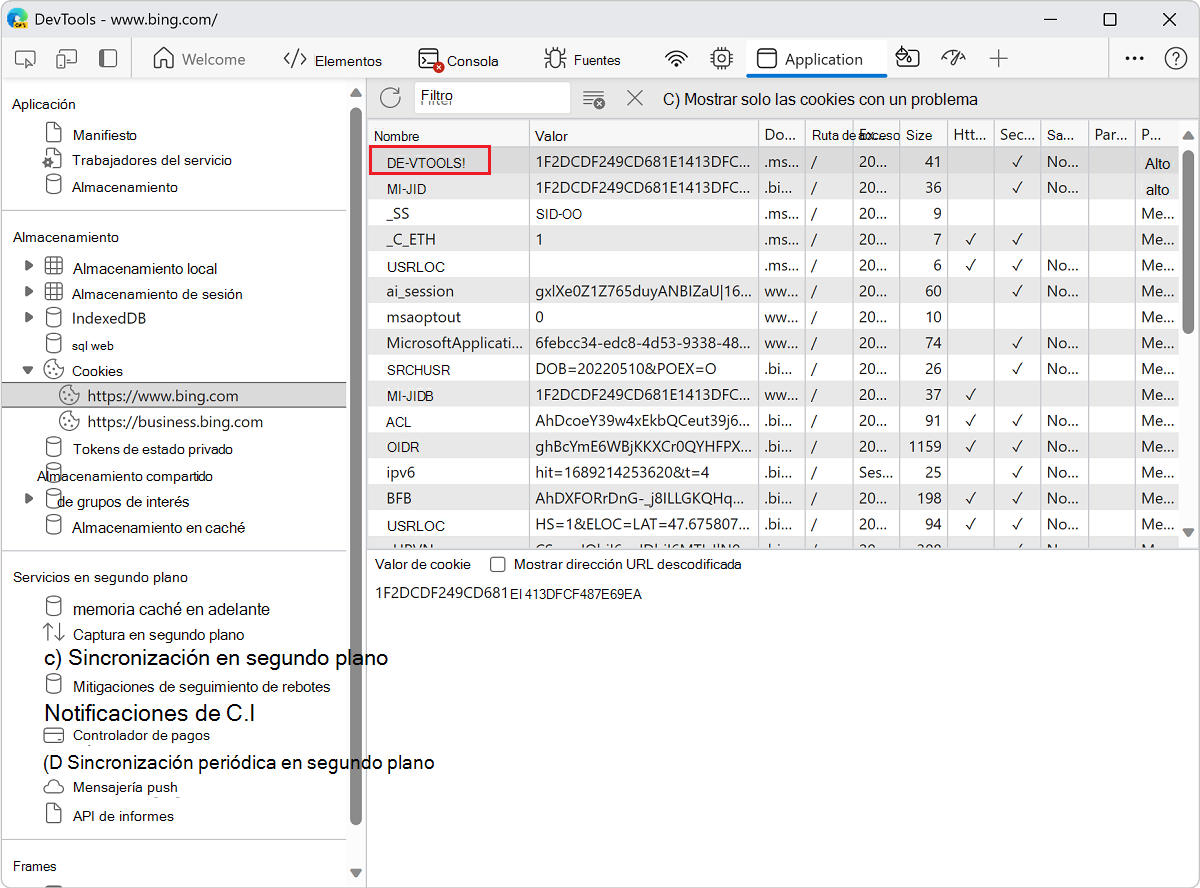Open DevTools settings gear icon
The image size is (1200, 888).
pyautogui.click(x=721, y=59)
